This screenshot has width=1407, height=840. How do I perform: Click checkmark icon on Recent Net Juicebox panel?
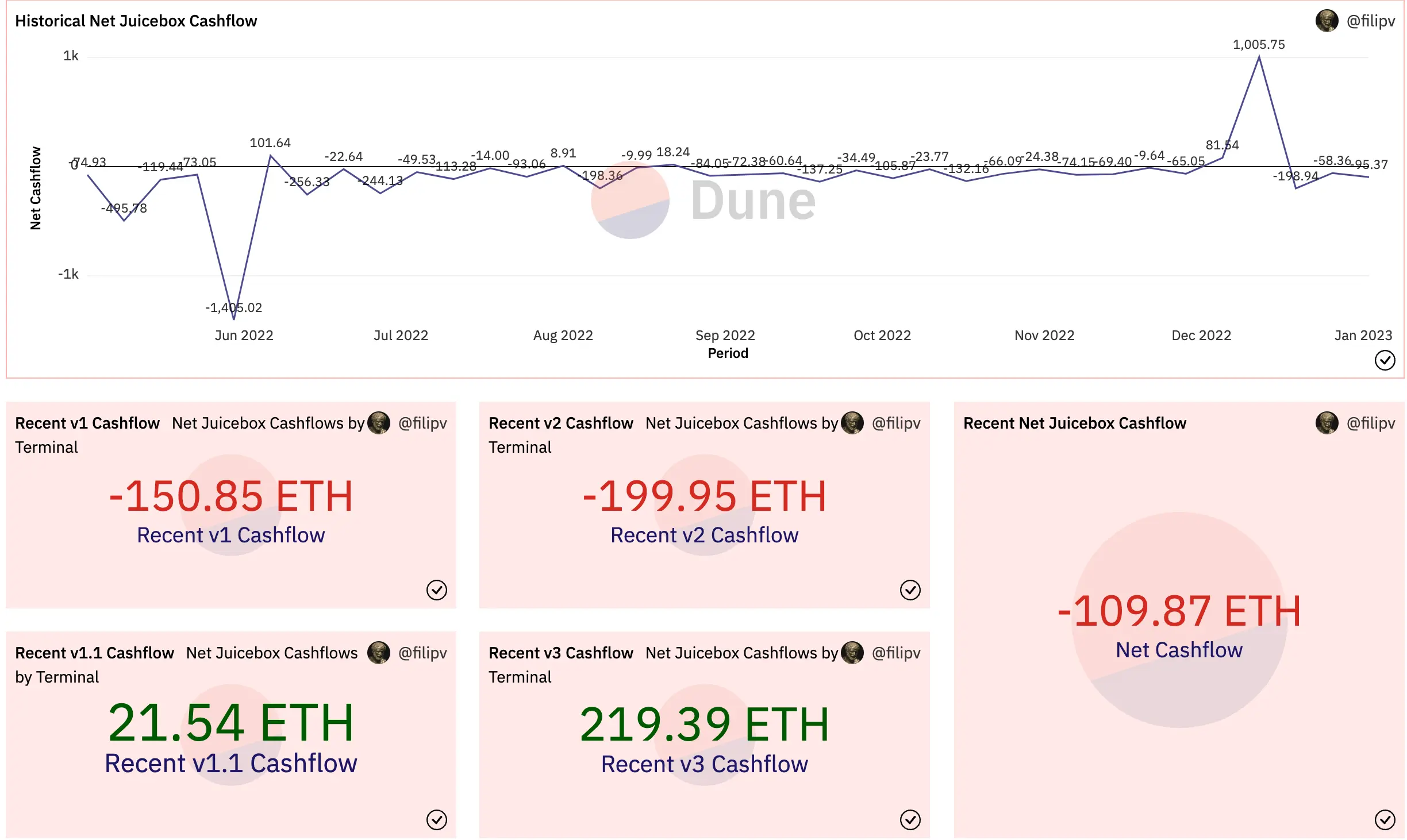pos(1385,820)
